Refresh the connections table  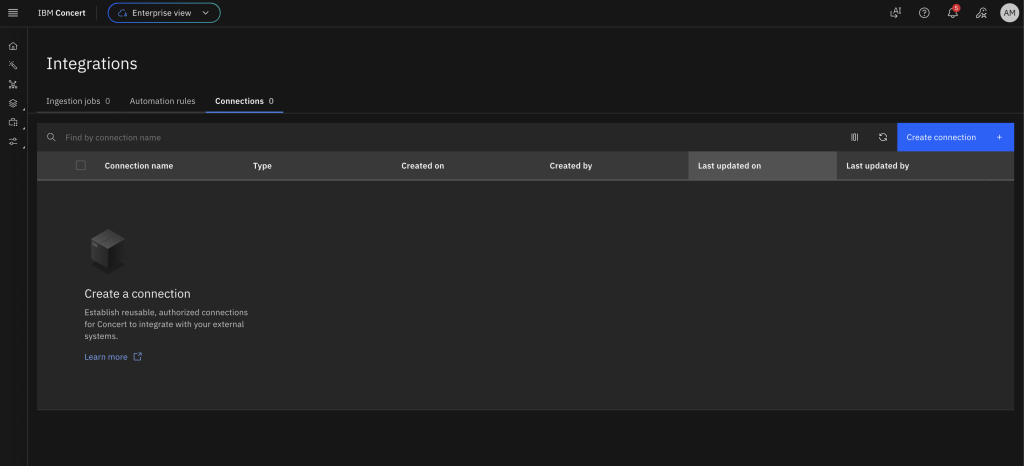[x=883, y=137]
